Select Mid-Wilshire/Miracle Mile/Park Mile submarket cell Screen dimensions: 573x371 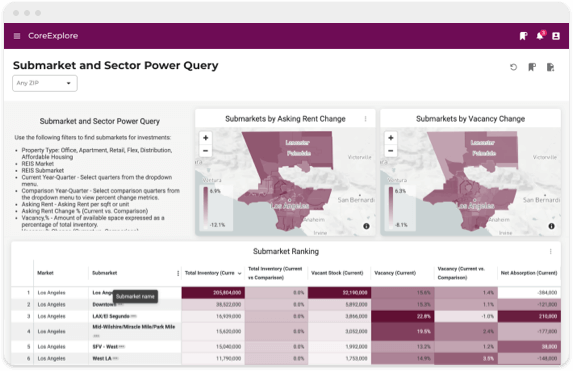pos(134,331)
